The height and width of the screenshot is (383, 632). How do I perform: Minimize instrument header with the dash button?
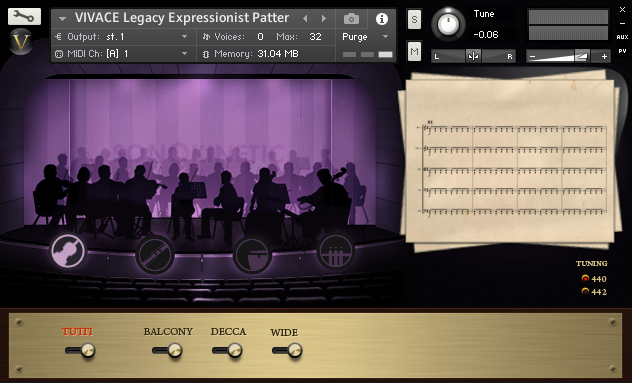pyautogui.click(x=622, y=23)
